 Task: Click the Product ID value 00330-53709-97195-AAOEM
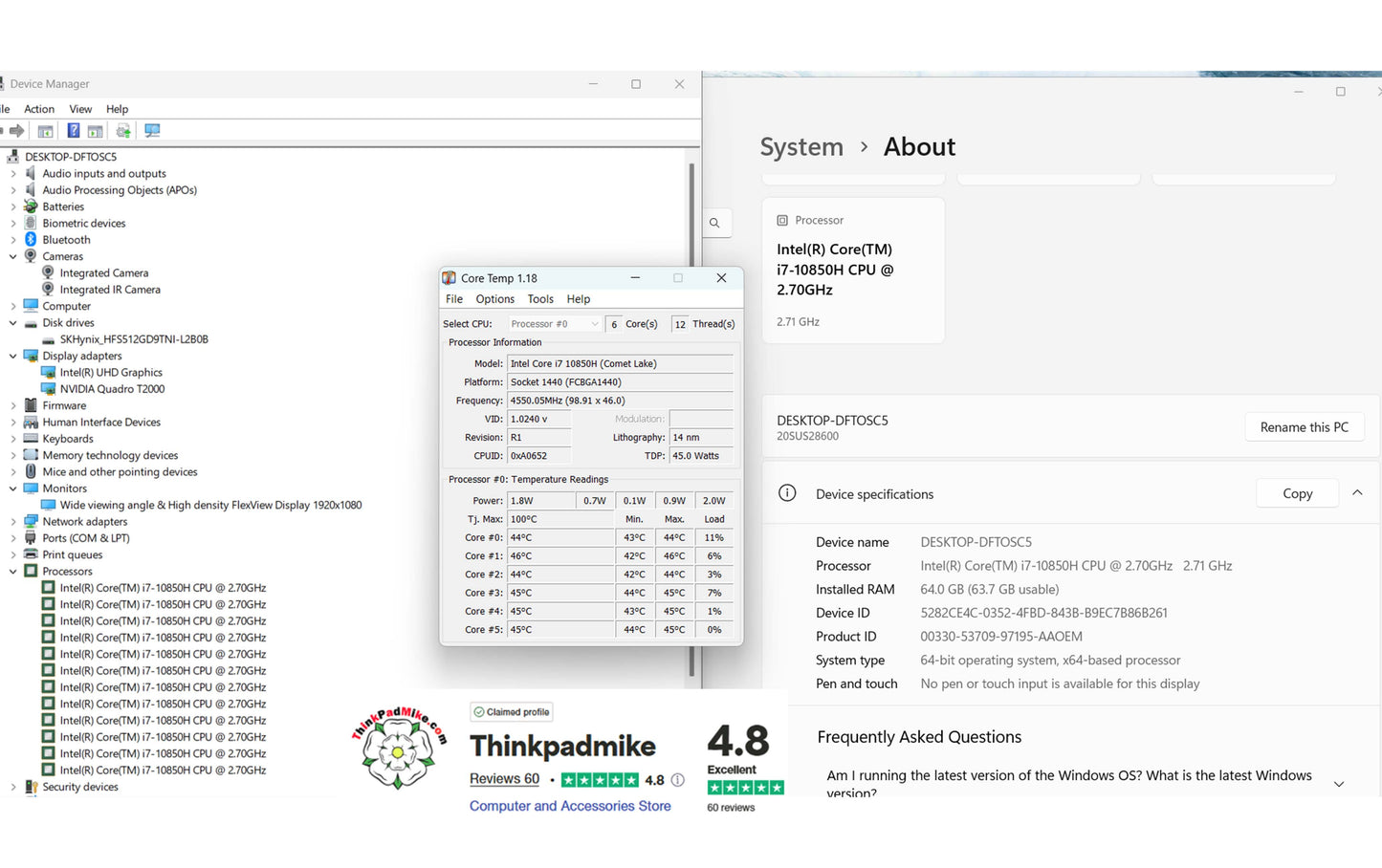coord(1001,637)
